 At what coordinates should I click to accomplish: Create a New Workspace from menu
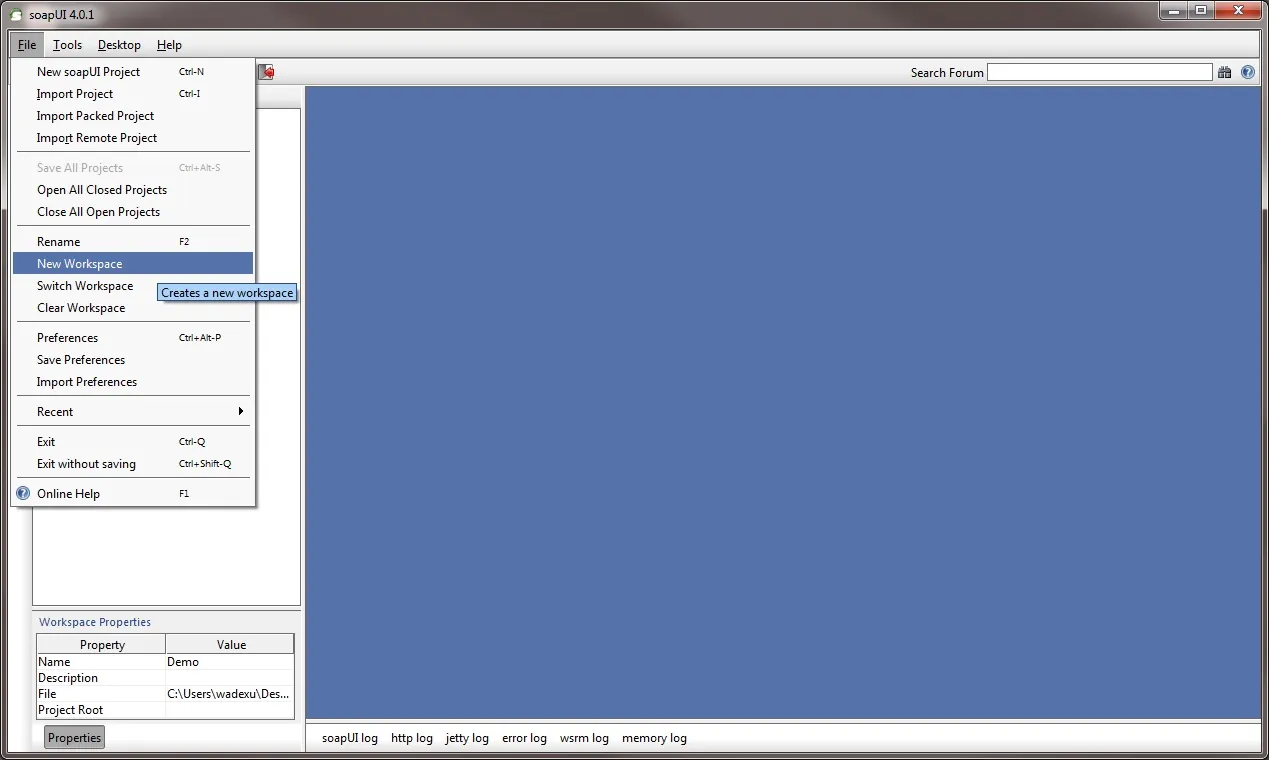coord(133,264)
